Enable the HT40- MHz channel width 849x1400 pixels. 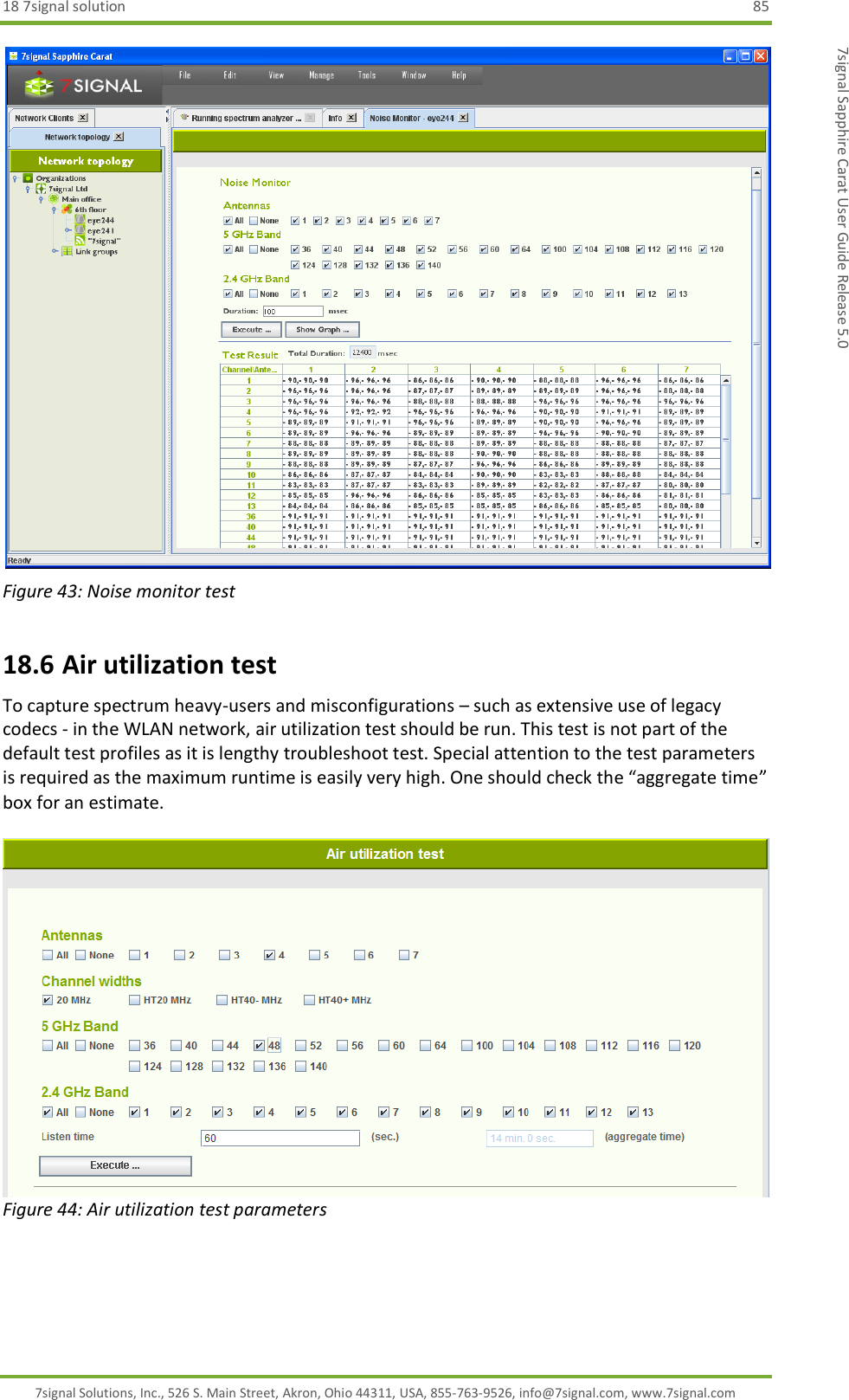point(222,1000)
